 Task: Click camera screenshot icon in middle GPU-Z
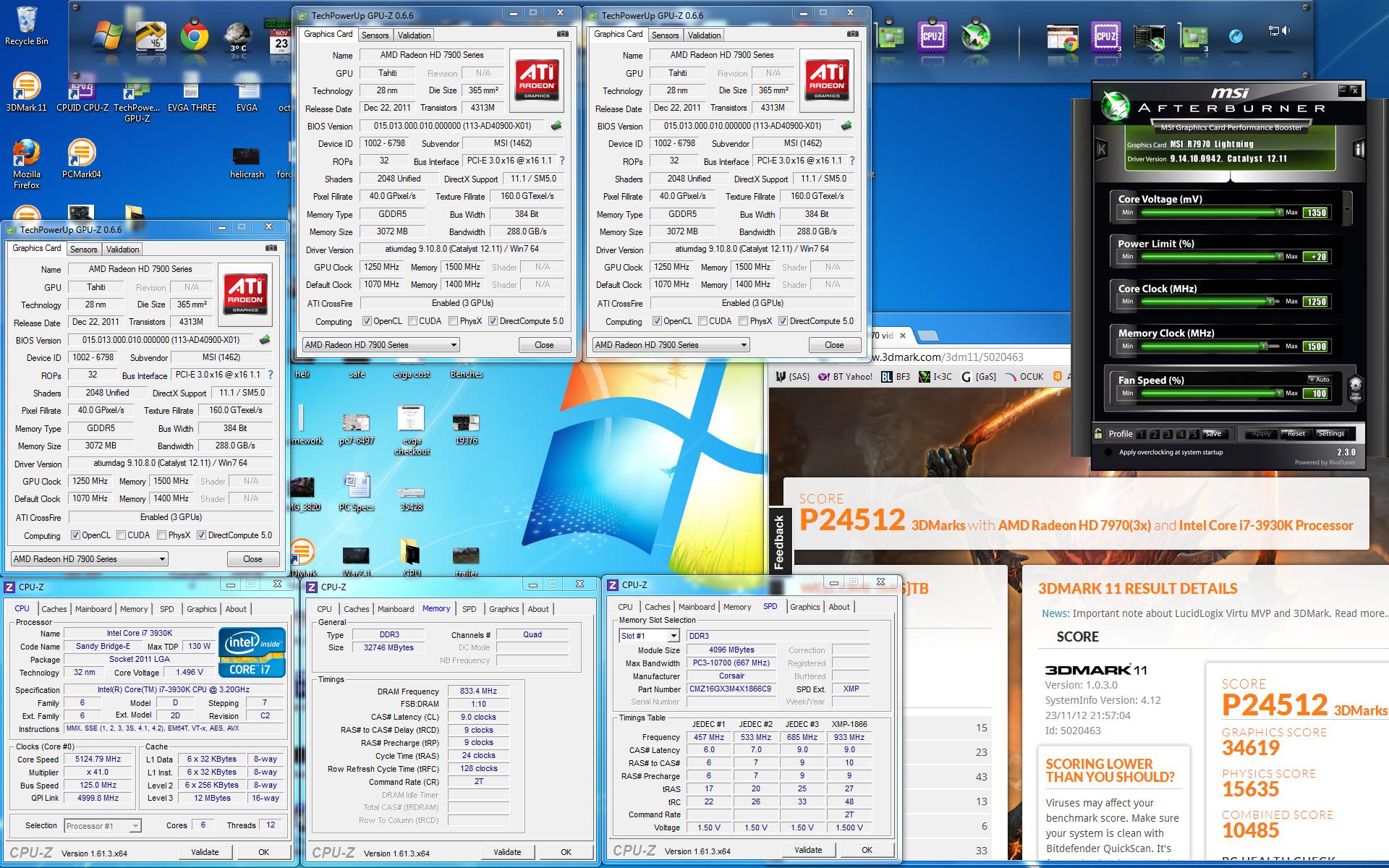(562, 34)
